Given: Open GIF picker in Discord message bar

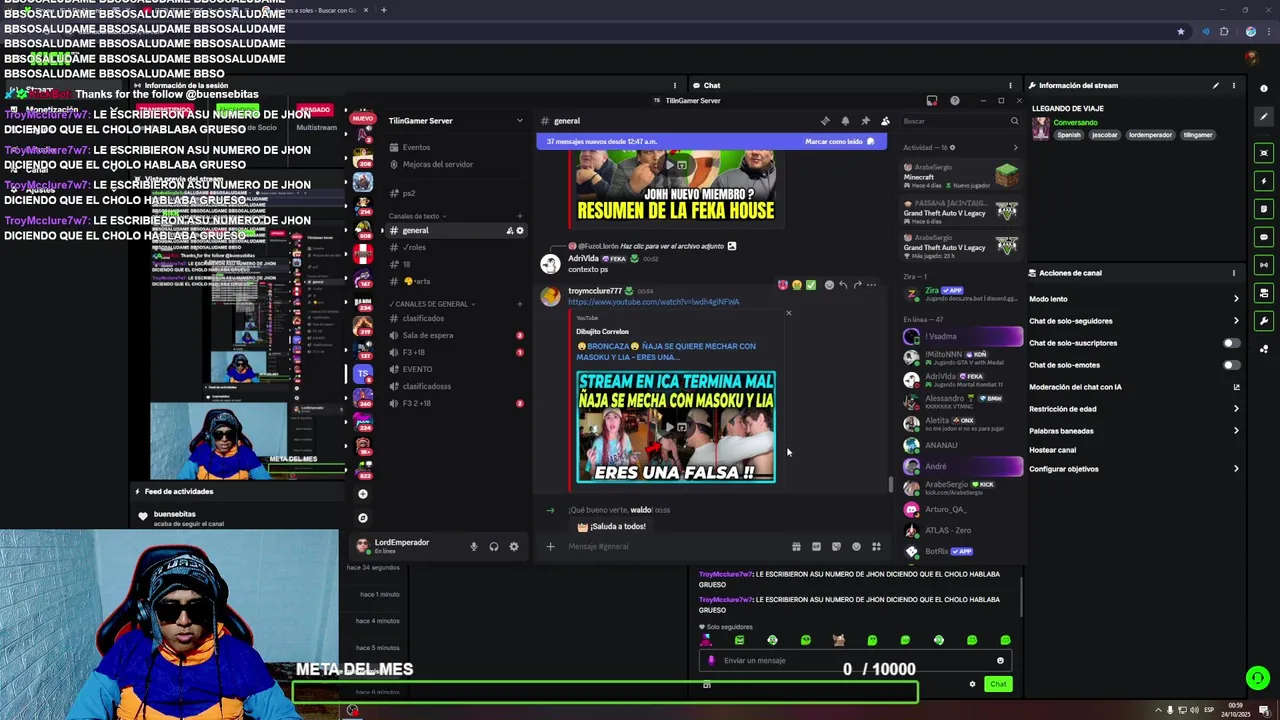Looking at the screenshot, I should click(816, 546).
